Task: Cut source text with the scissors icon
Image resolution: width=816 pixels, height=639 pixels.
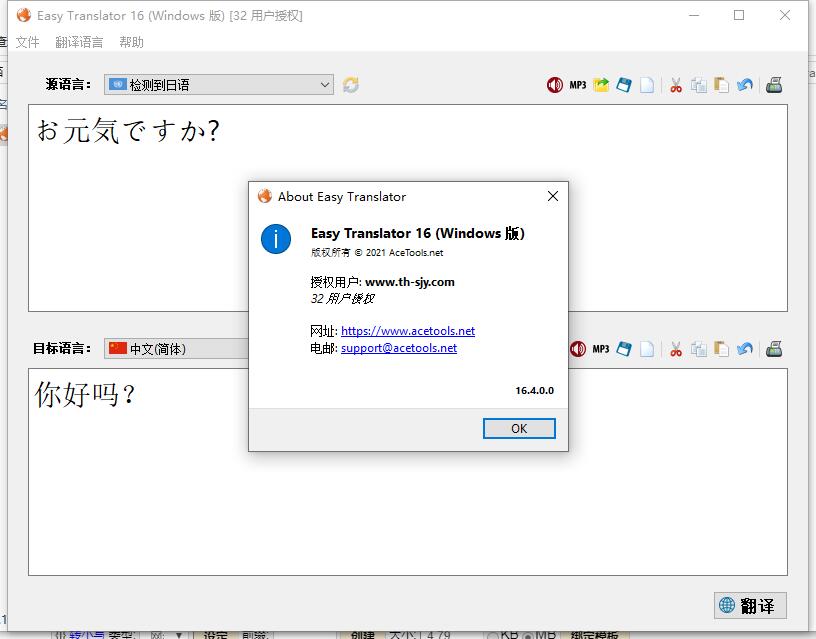Action: point(676,85)
